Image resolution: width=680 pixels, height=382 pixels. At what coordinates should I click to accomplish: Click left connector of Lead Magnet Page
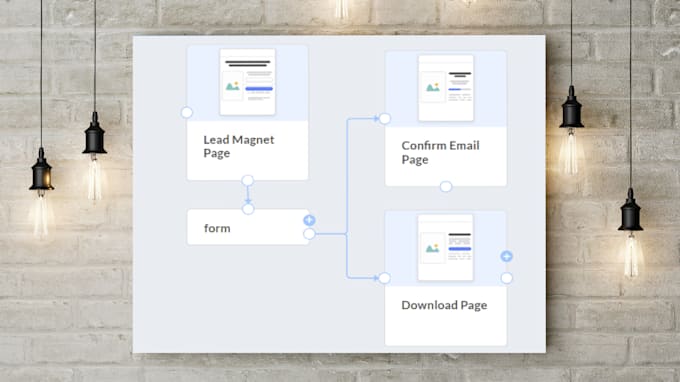pyautogui.click(x=187, y=113)
